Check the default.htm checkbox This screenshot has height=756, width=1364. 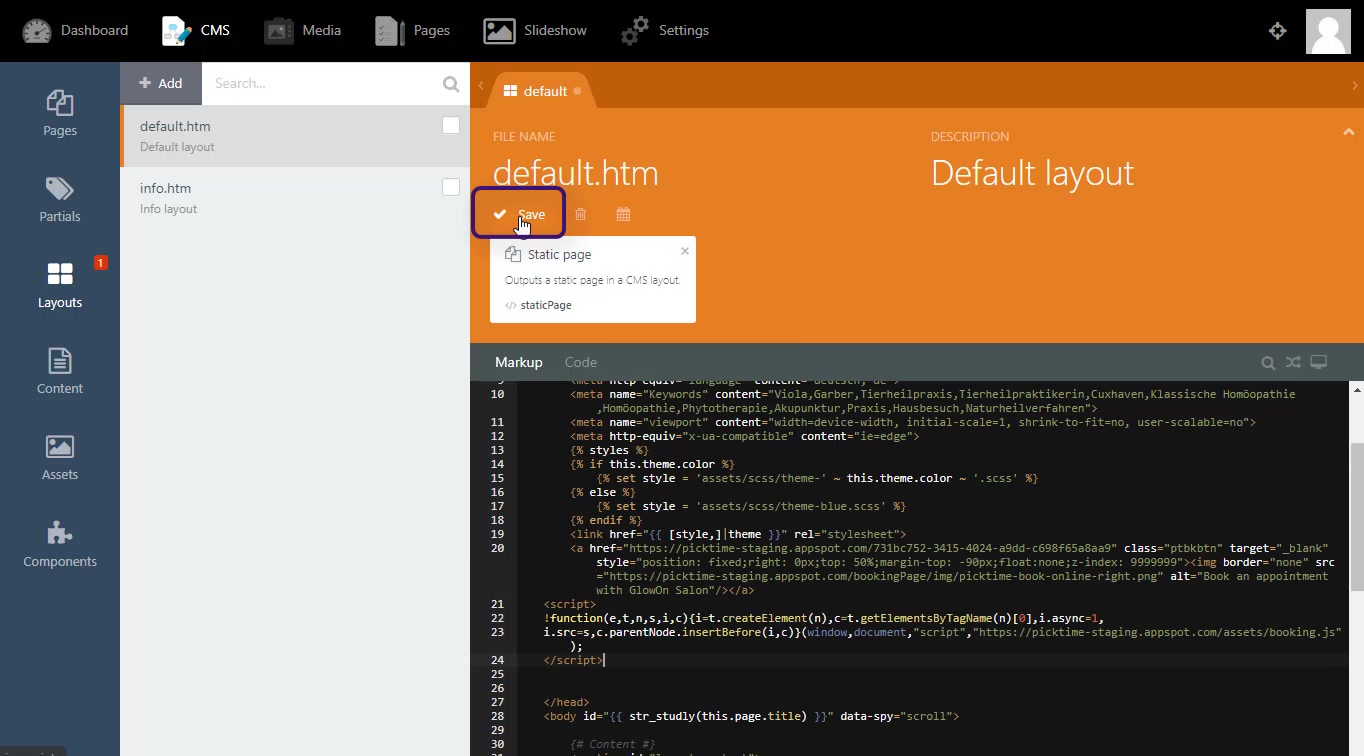(451, 125)
